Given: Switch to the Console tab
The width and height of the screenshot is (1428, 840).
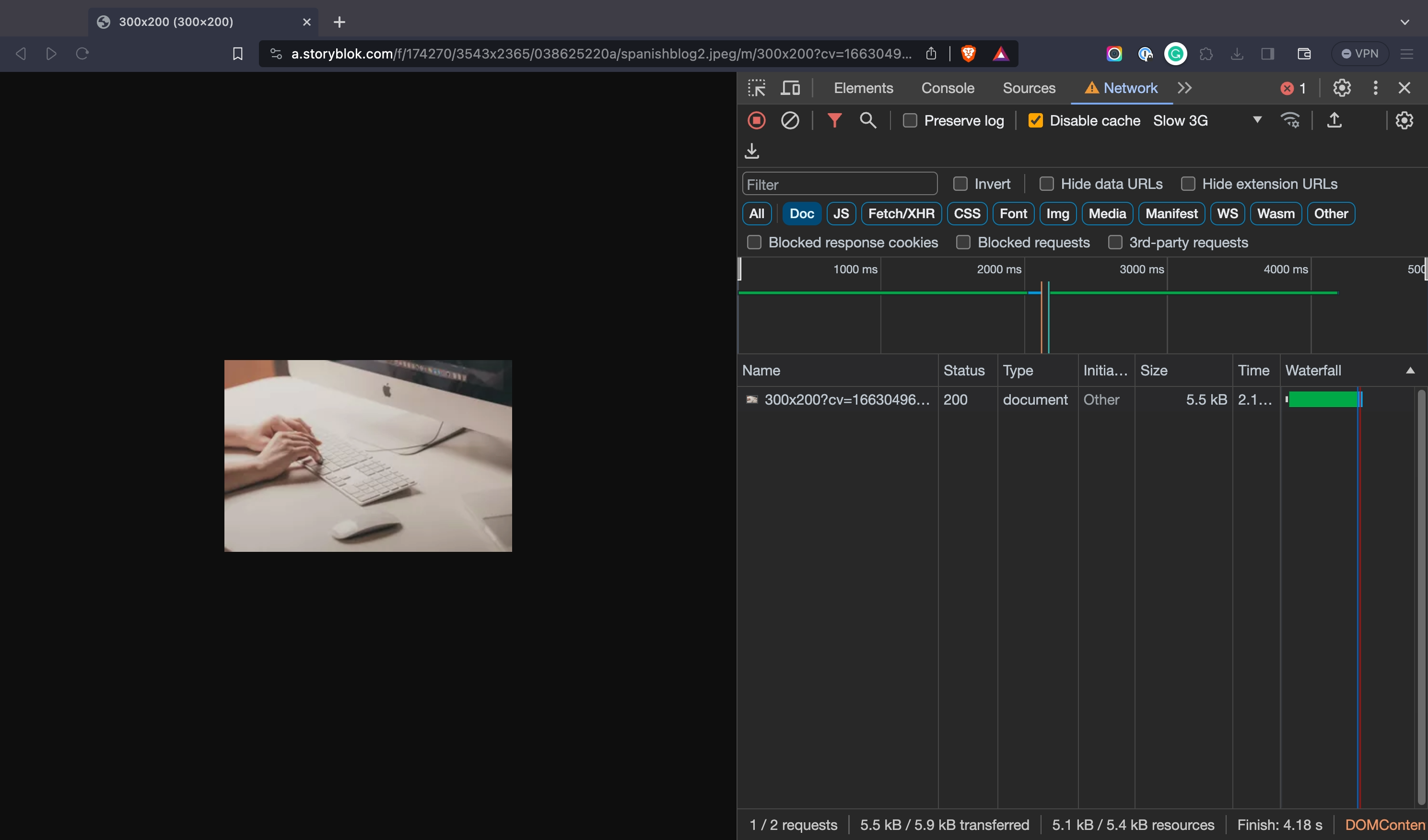Looking at the screenshot, I should point(948,88).
